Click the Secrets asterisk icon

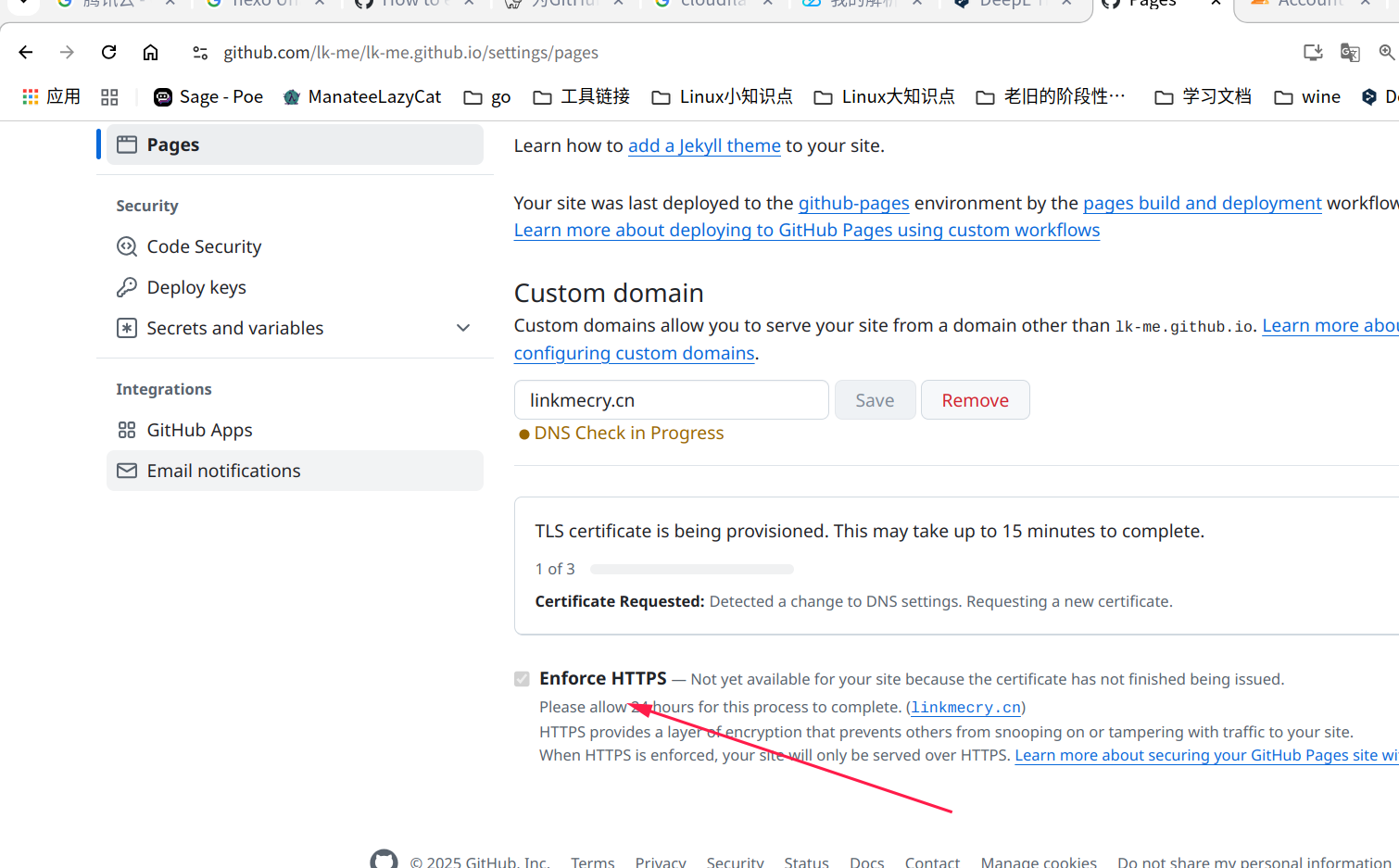[x=127, y=328]
